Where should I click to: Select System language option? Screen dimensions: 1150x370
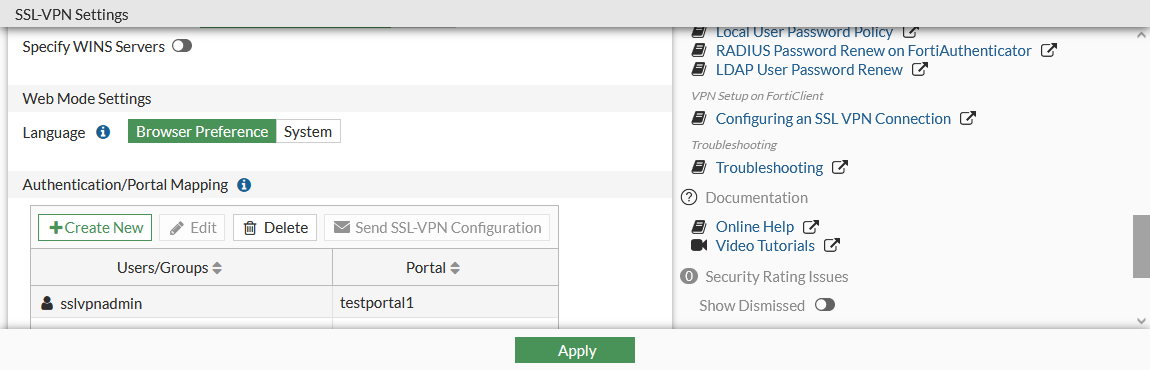(308, 131)
